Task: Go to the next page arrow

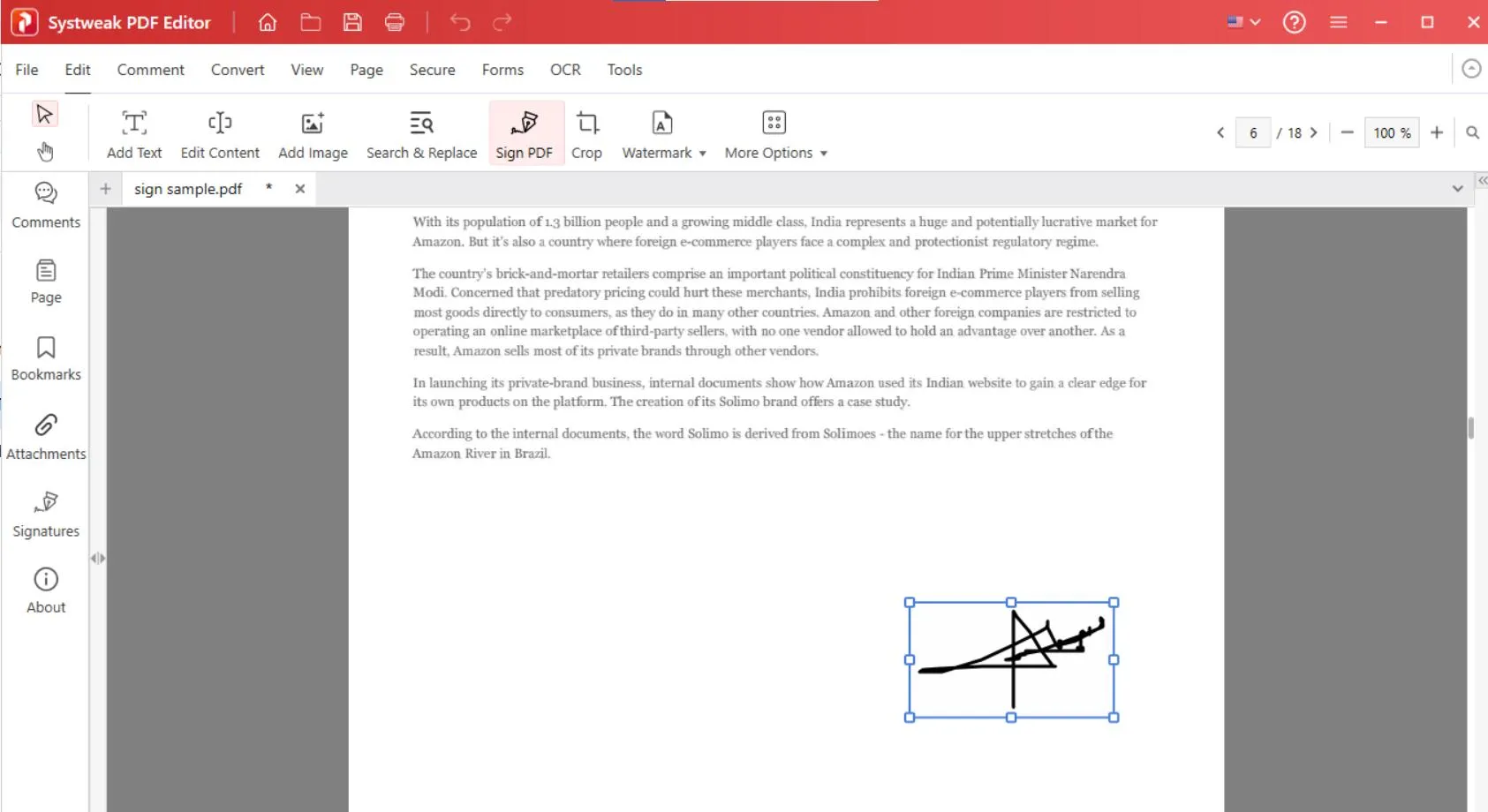Action: point(1314,132)
